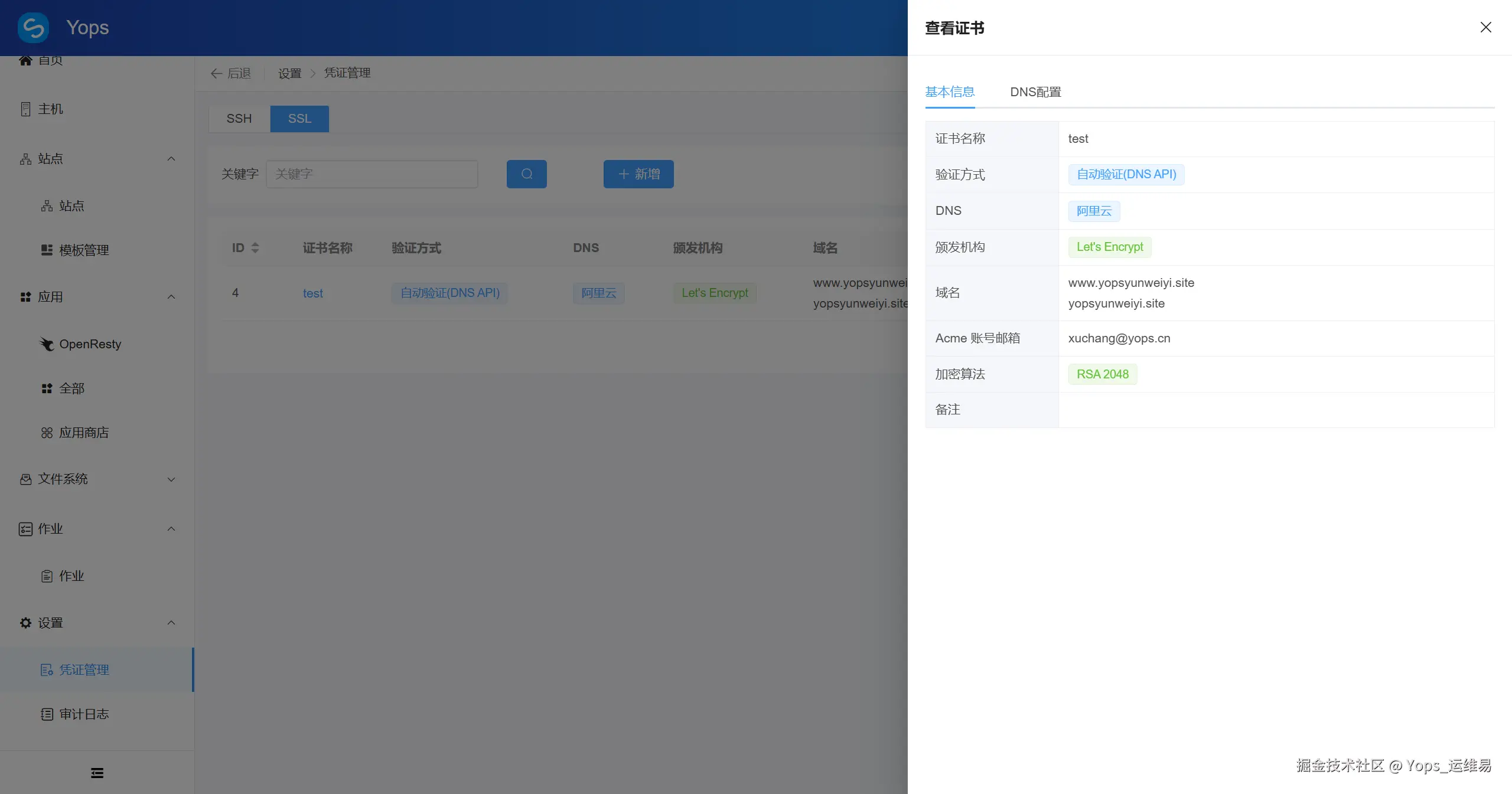The image size is (1512, 794).
Task: Open the 应用商店 app store
Action: (x=84, y=432)
